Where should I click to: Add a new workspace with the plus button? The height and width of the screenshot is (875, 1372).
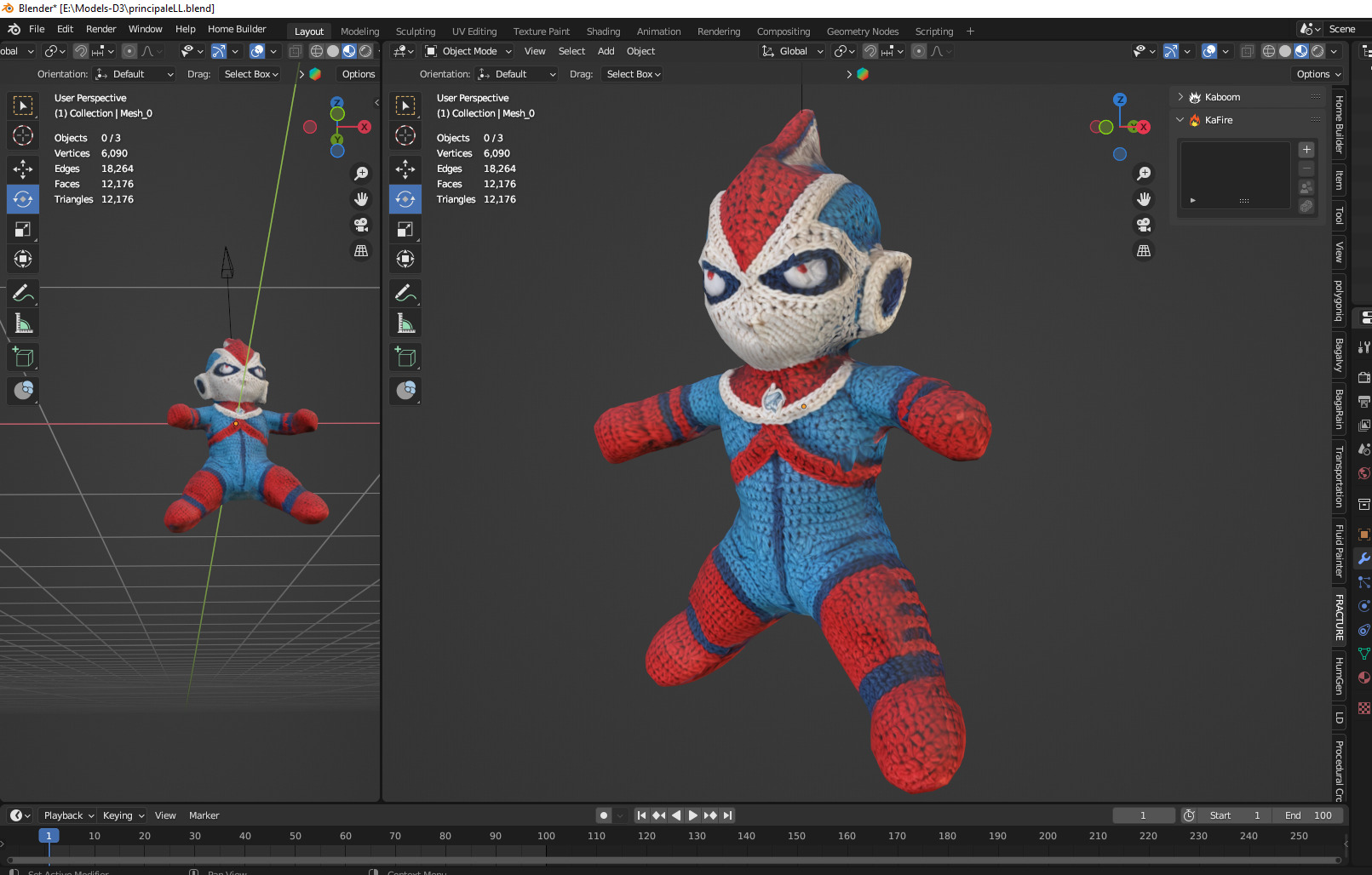(x=970, y=31)
